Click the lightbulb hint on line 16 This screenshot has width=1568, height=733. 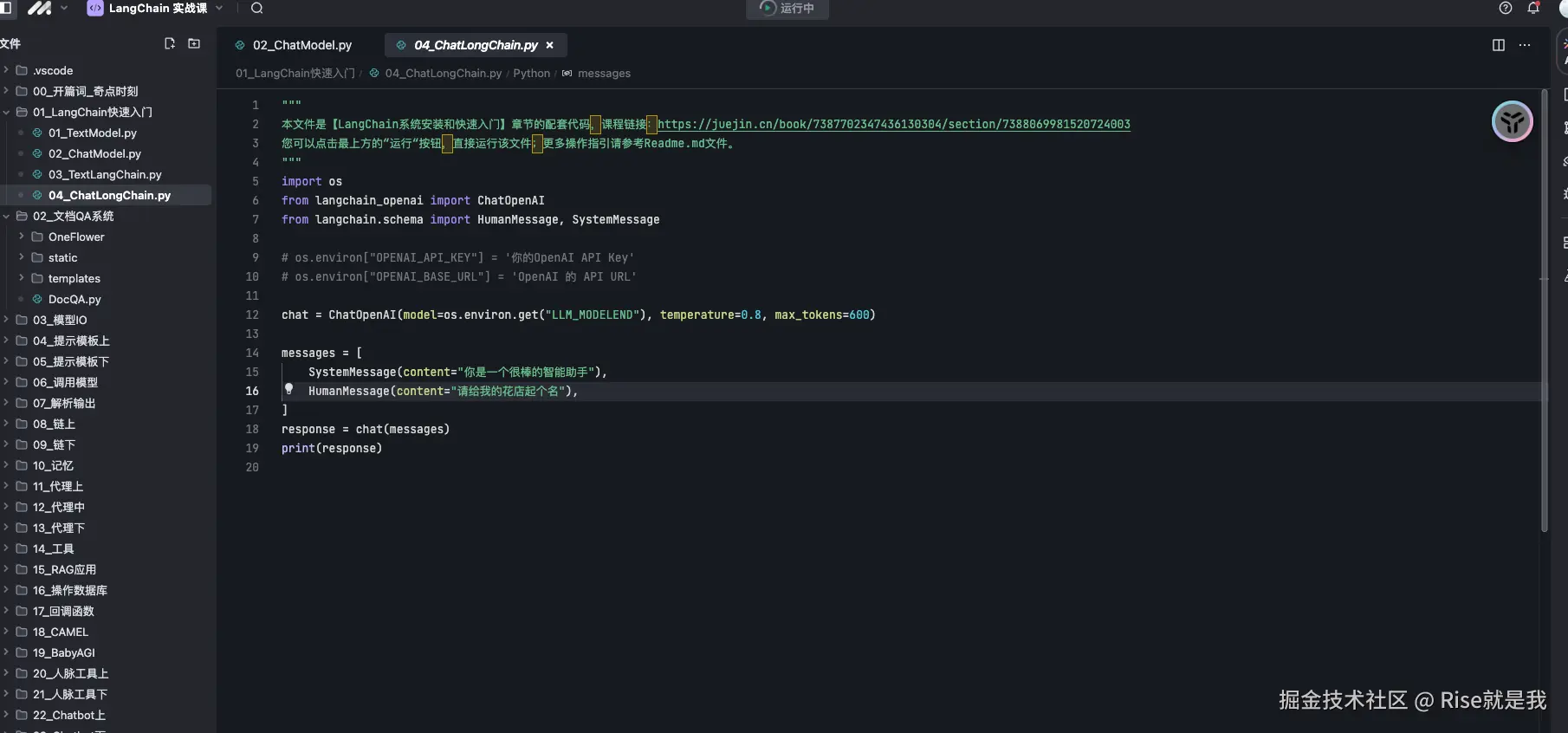(x=289, y=389)
